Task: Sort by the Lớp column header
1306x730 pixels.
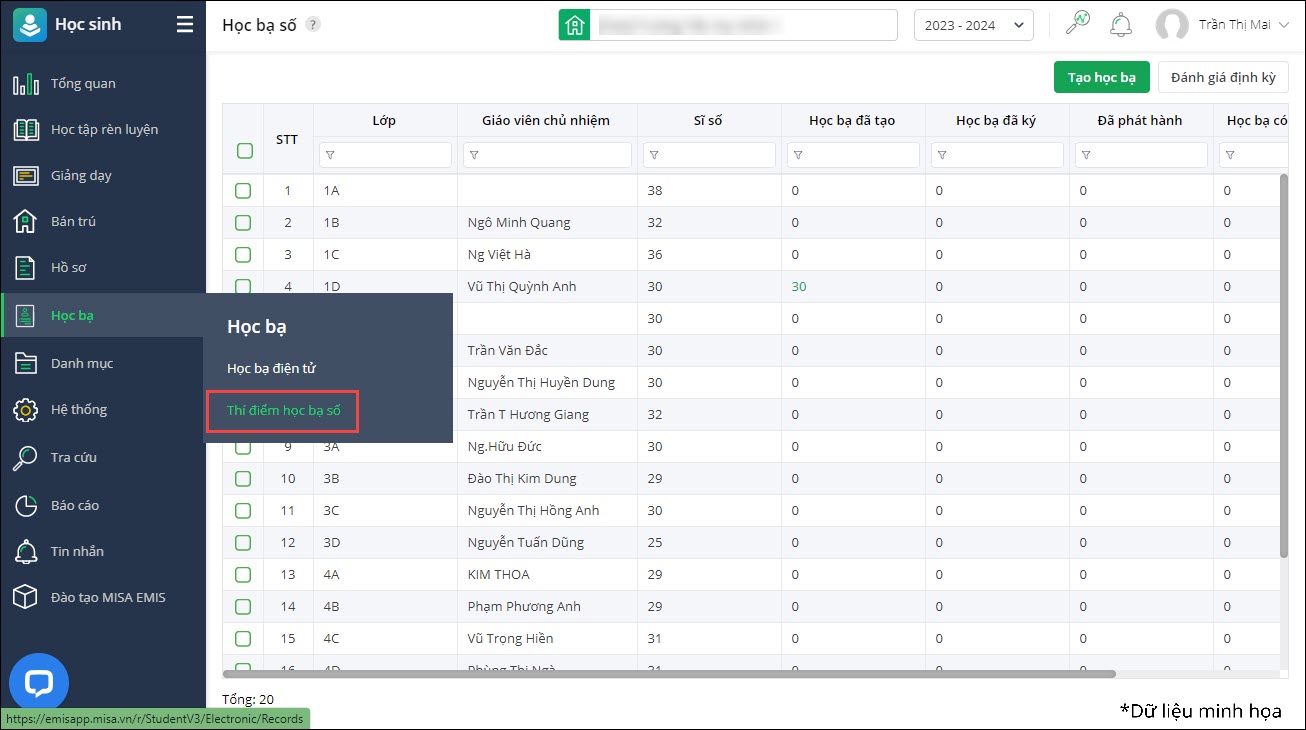Action: click(384, 121)
